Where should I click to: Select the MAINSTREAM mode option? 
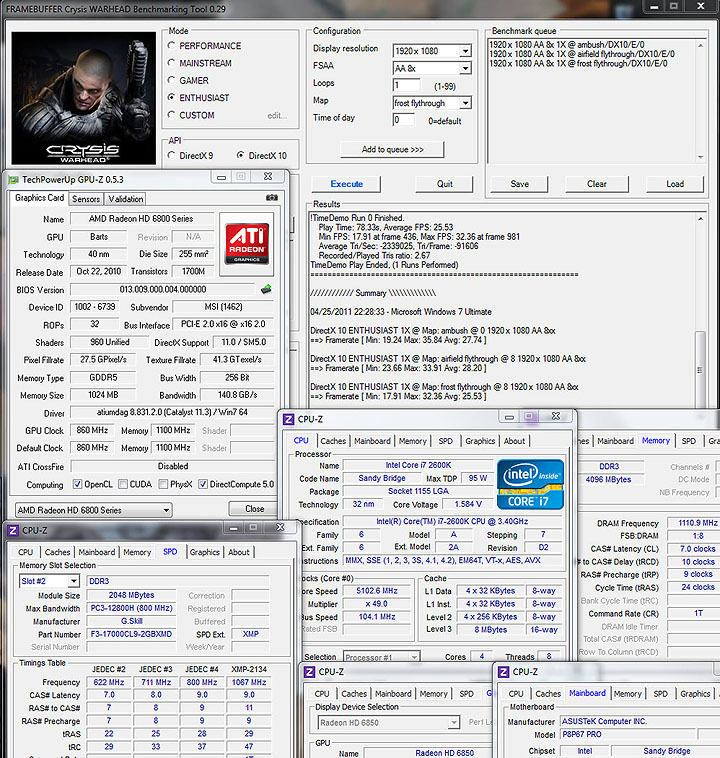pos(171,63)
